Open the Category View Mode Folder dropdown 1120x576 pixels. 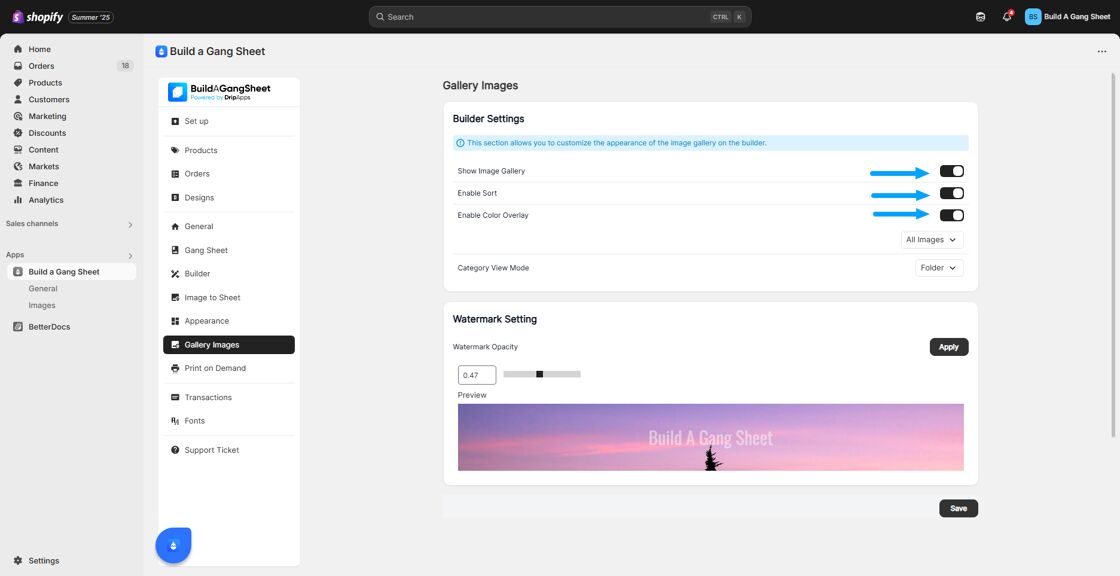tap(939, 268)
